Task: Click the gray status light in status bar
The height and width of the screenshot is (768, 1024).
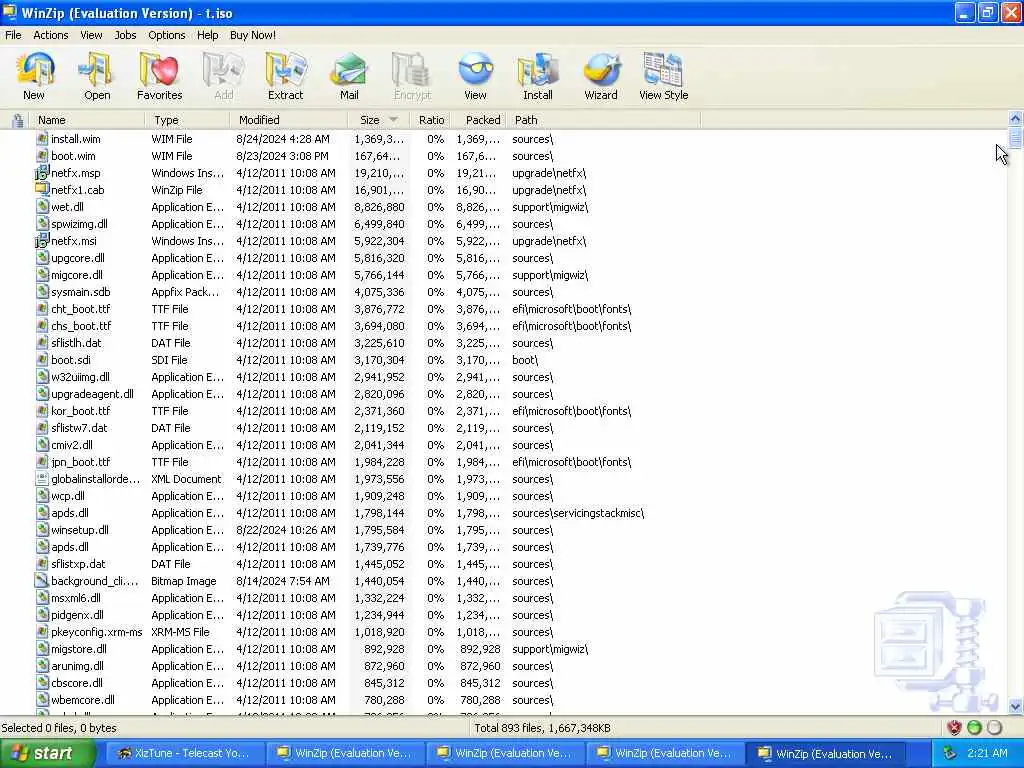Action: 995,728
